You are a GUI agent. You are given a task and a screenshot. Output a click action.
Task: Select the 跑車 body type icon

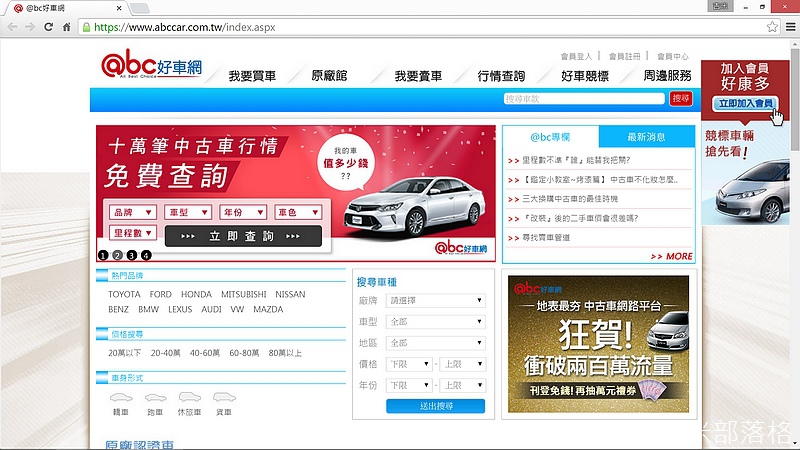[155, 397]
